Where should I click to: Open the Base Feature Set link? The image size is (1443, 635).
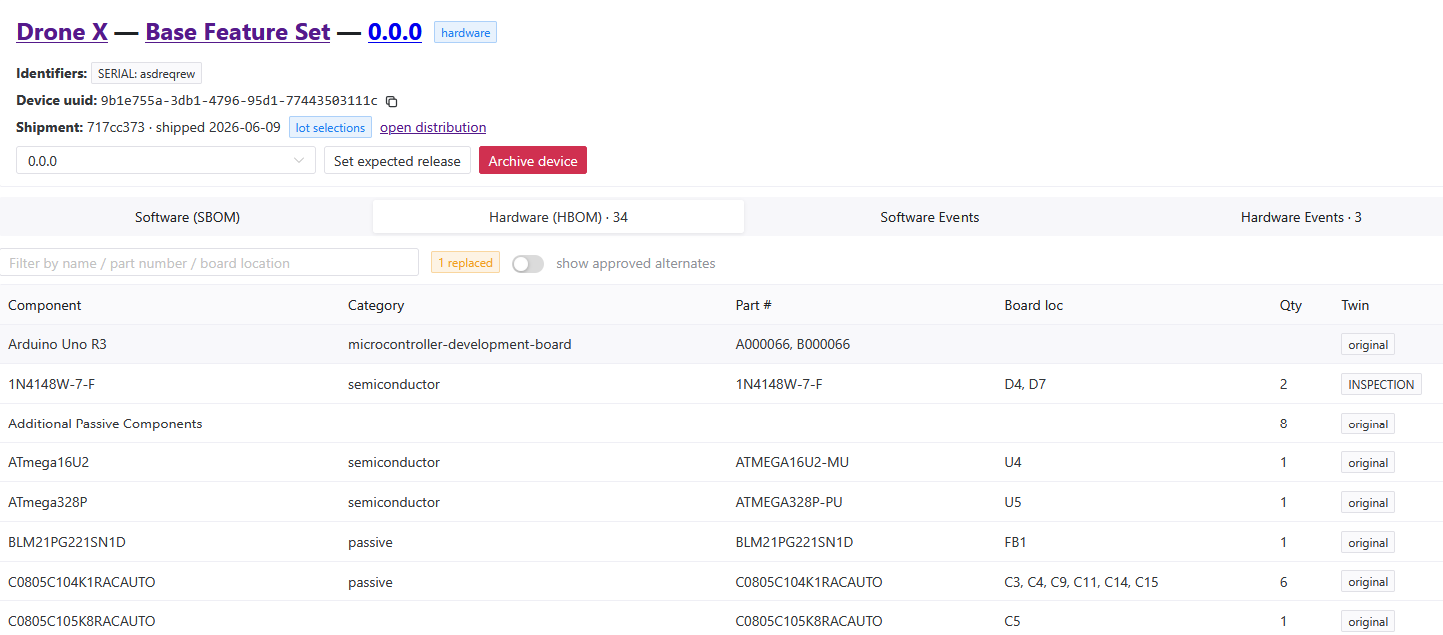(238, 32)
